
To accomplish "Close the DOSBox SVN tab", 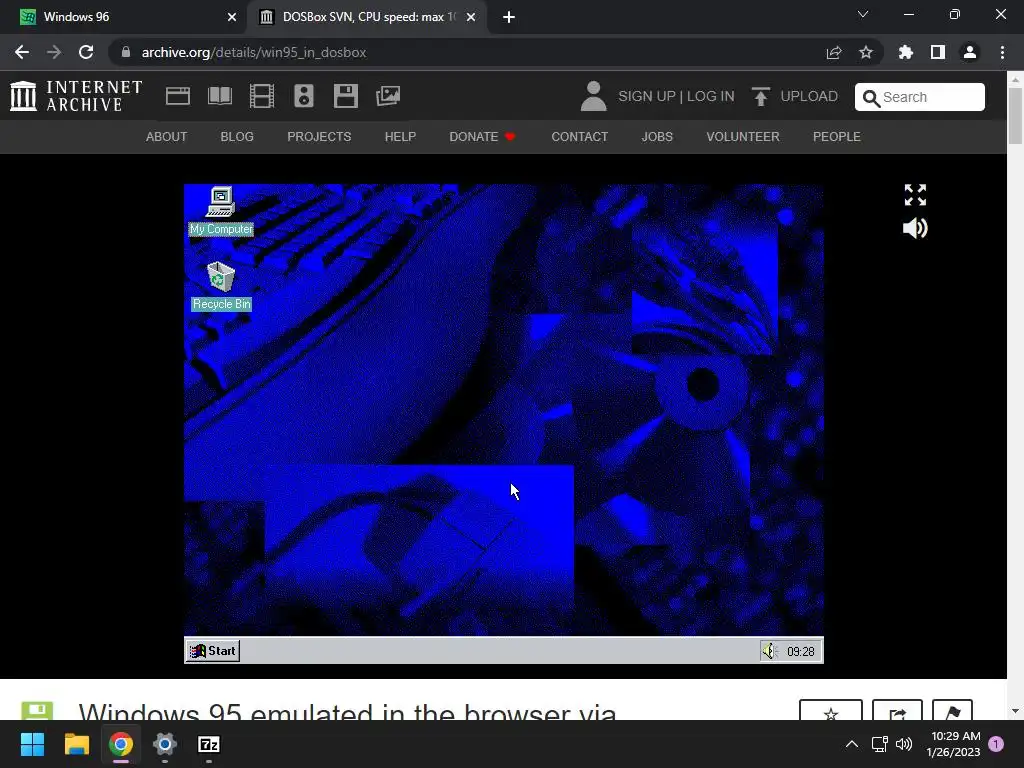I will tap(471, 17).
